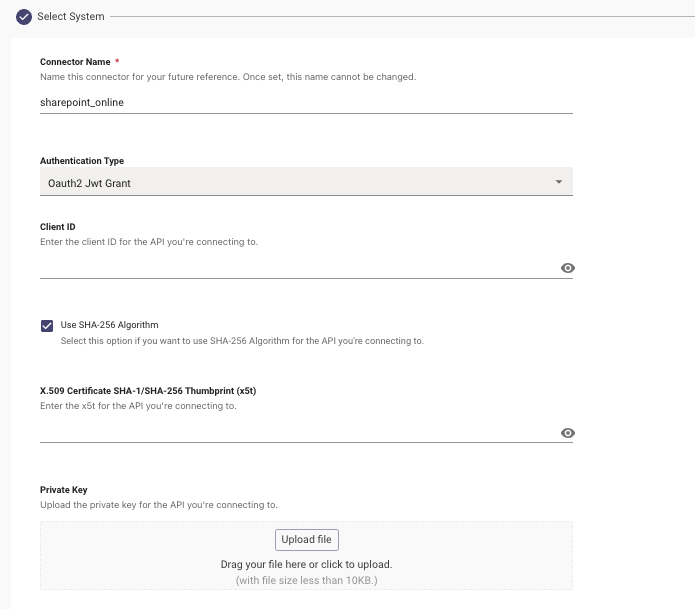Click the Authentication Type label
This screenshot has width=695, height=609.
click(x=82, y=160)
